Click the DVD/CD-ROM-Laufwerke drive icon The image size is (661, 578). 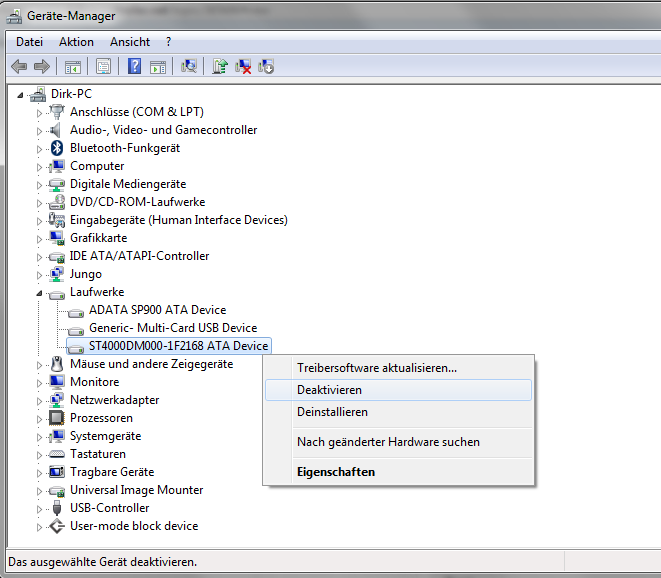tap(57, 202)
